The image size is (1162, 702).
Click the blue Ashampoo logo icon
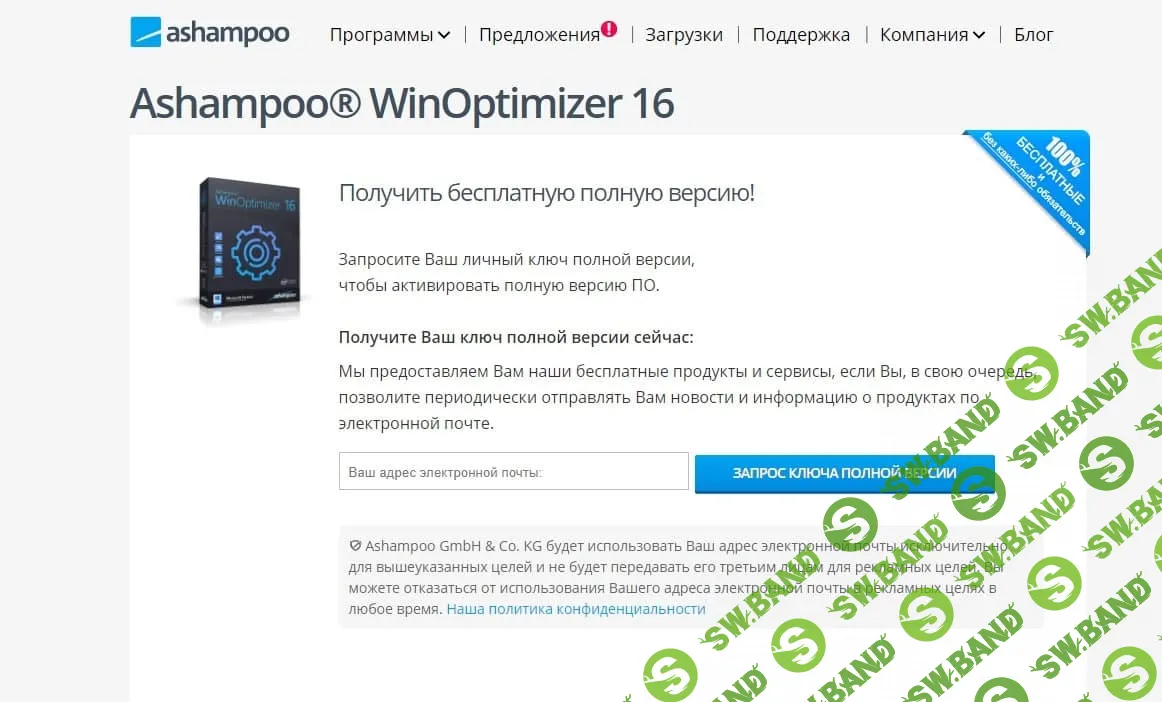point(145,32)
